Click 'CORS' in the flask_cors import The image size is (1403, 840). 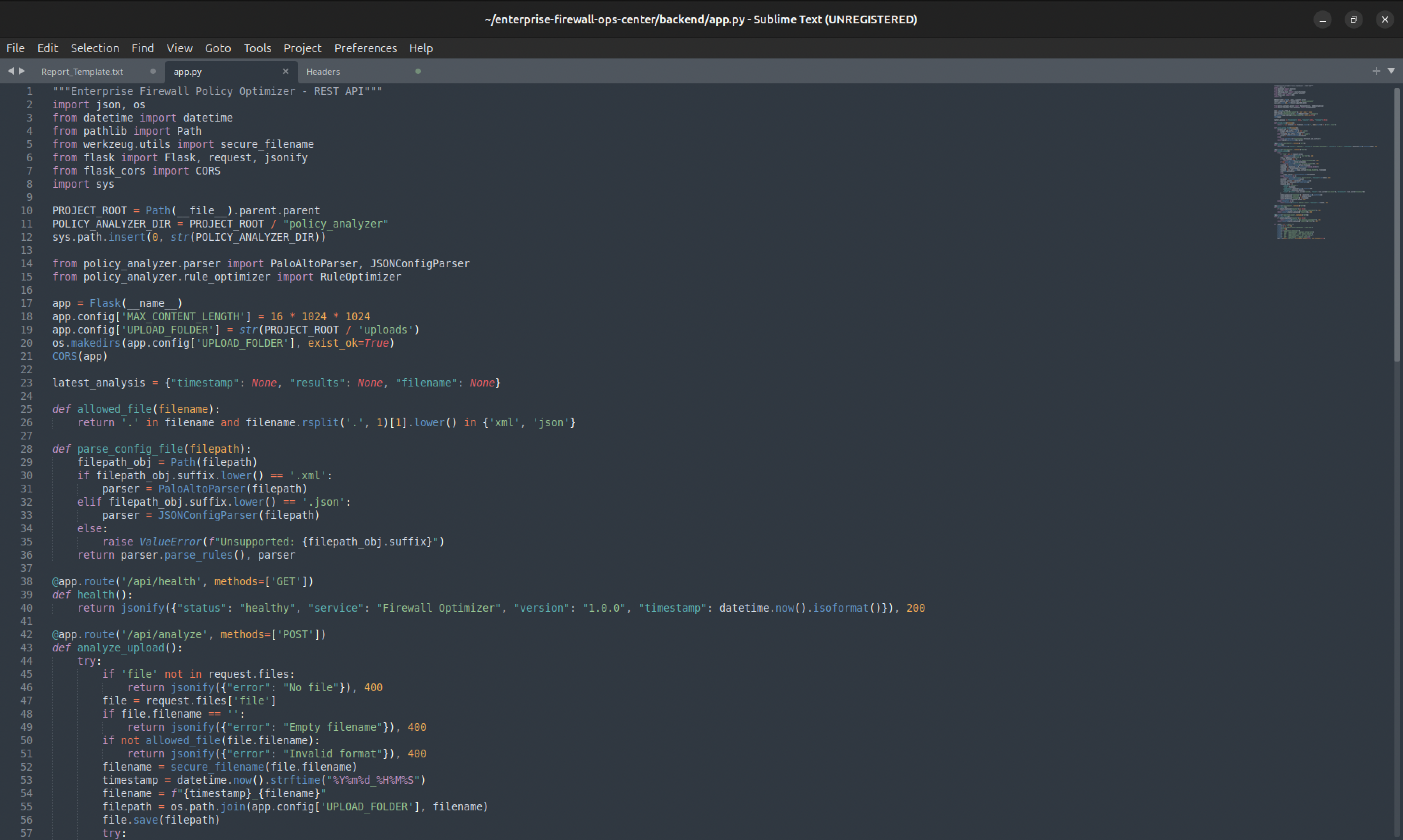click(208, 171)
